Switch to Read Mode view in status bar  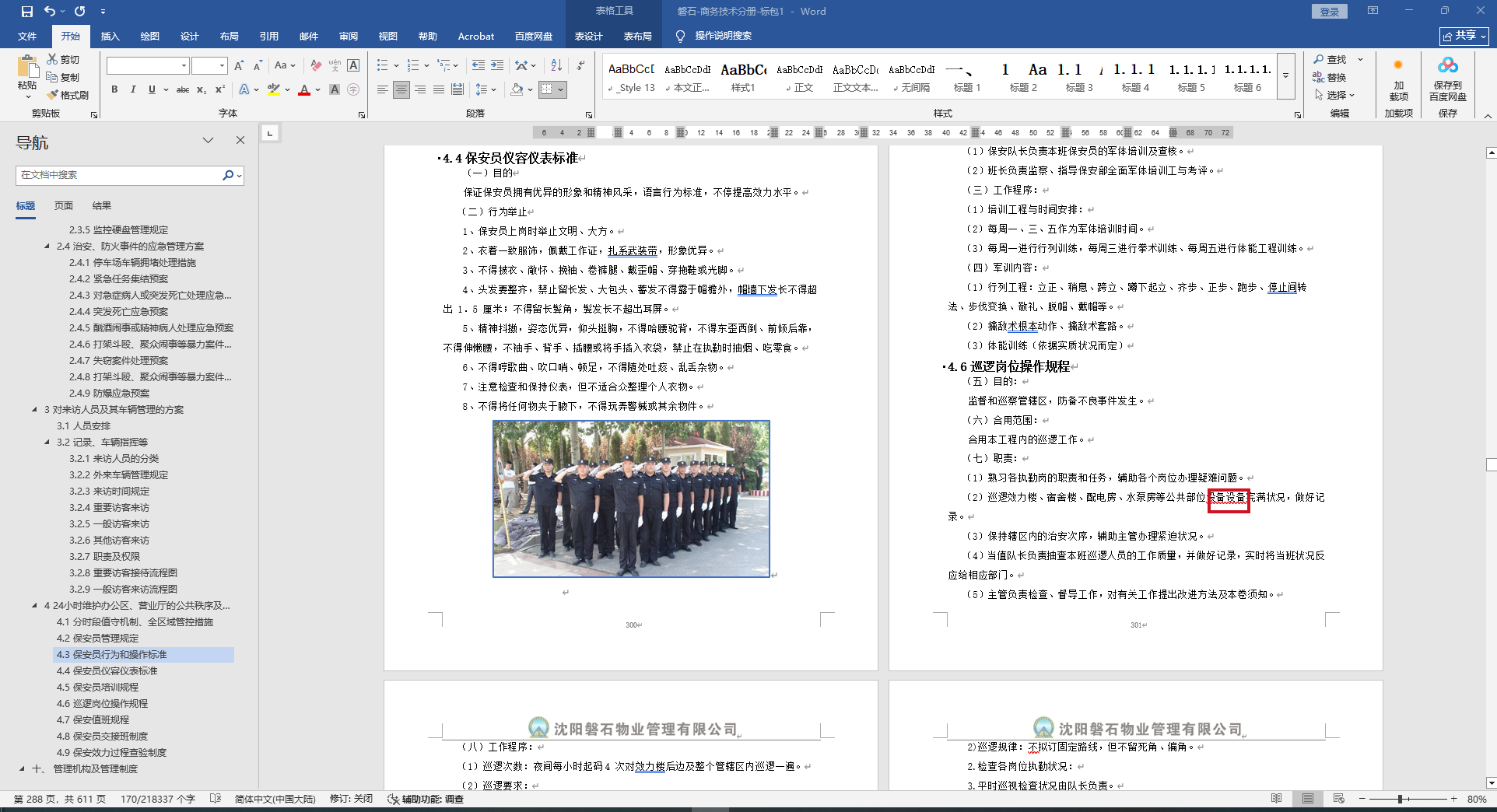tap(1276, 799)
